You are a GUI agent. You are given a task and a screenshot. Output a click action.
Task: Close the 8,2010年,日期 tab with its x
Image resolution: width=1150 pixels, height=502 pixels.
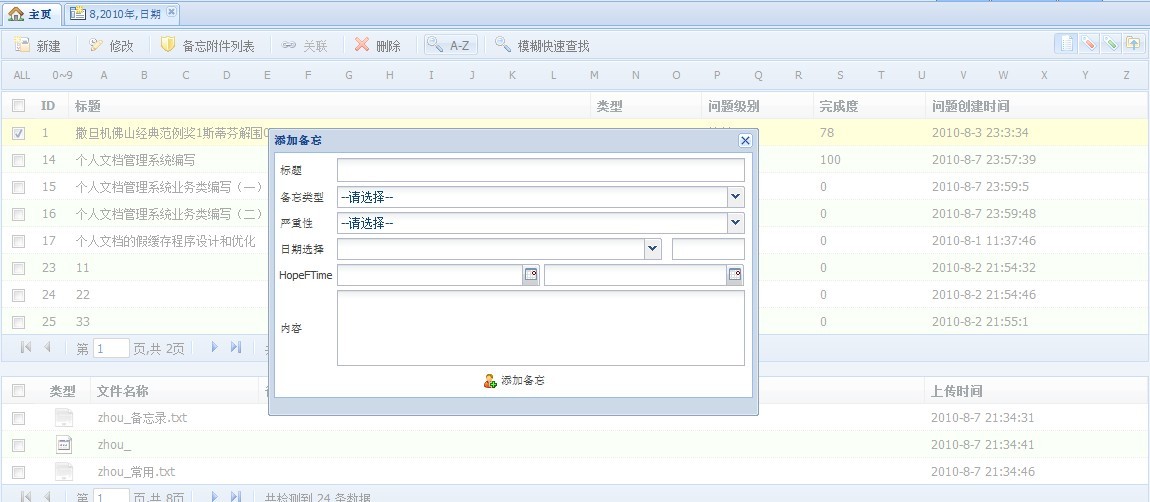click(x=171, y=12)
